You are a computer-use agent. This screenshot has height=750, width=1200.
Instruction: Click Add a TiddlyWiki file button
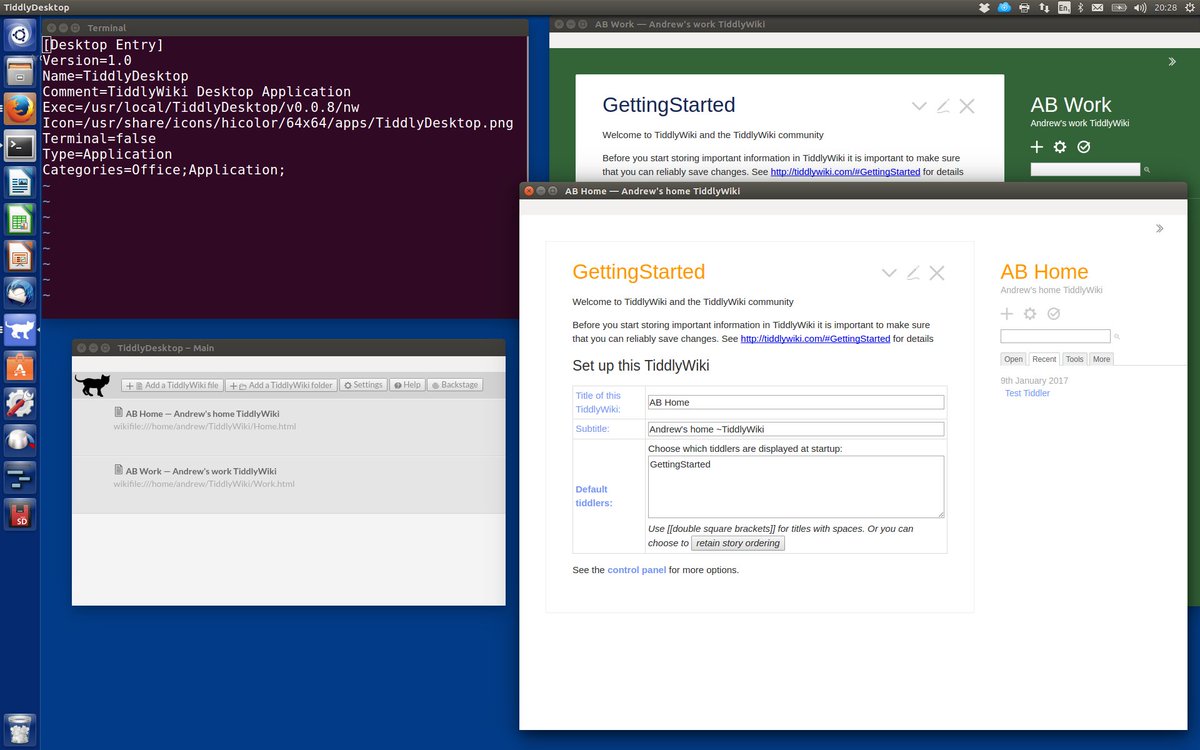pos(172,385)
